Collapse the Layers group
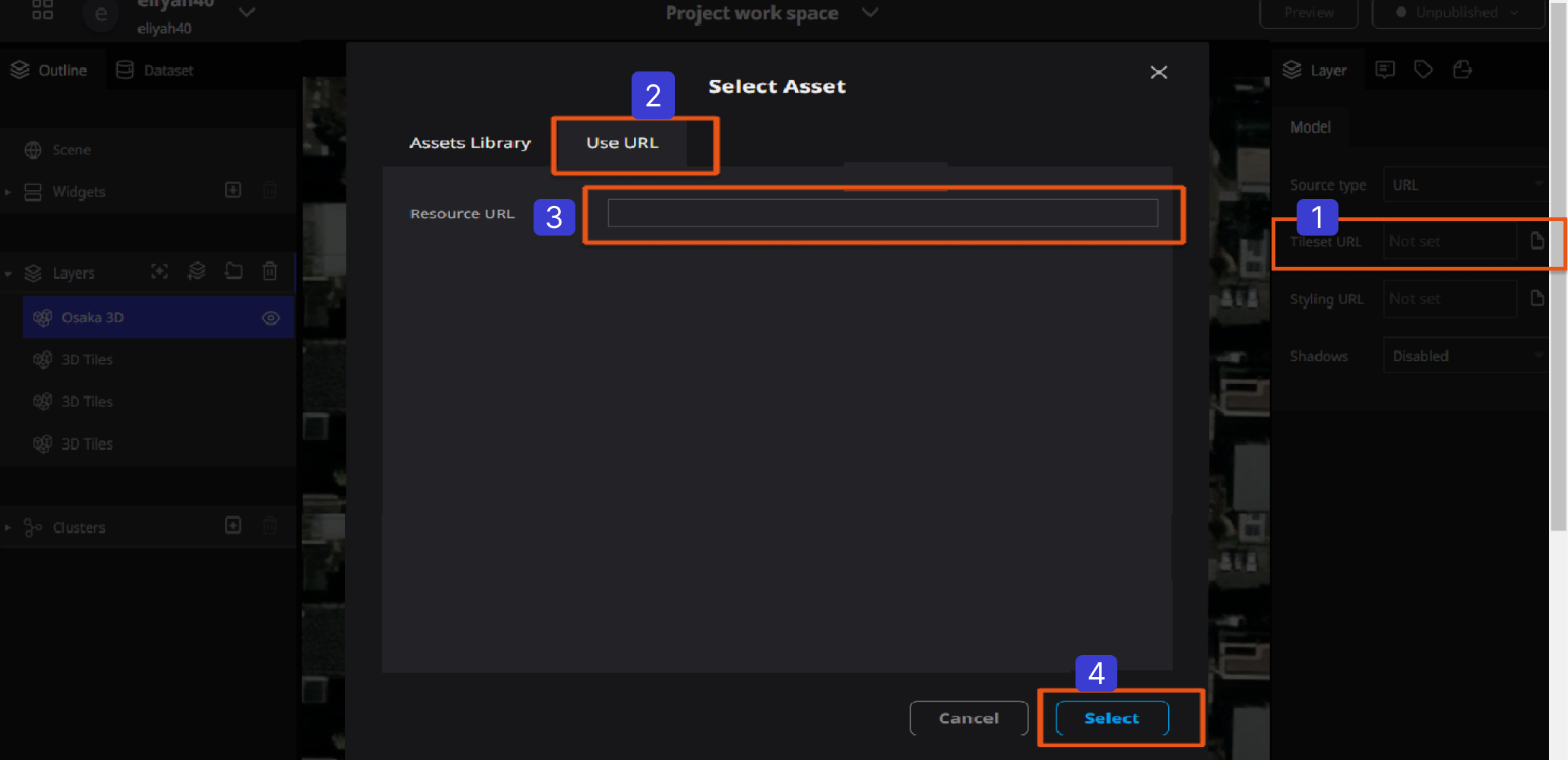The image size is (1568, 760). pos(8,274)
